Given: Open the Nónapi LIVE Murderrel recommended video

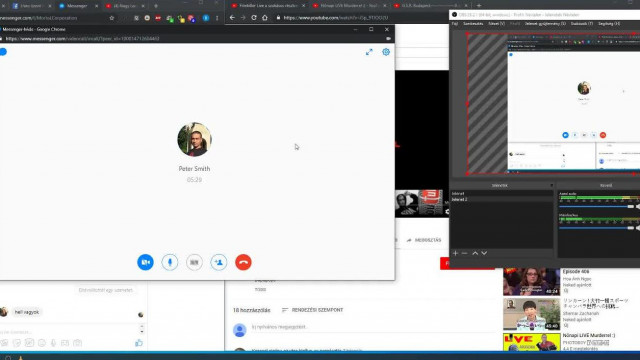Looking at the screenshot, I should (x=531, y=342).
